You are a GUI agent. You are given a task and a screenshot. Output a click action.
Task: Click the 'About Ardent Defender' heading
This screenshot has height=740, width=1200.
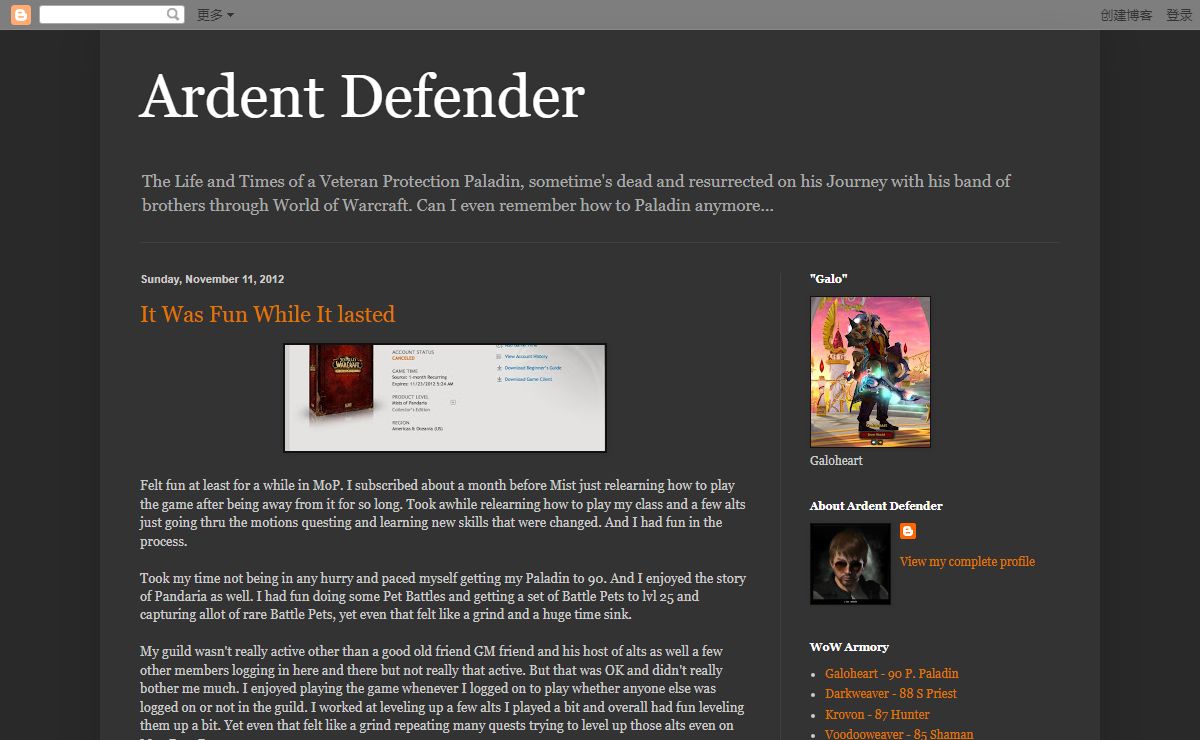point(876,506)
